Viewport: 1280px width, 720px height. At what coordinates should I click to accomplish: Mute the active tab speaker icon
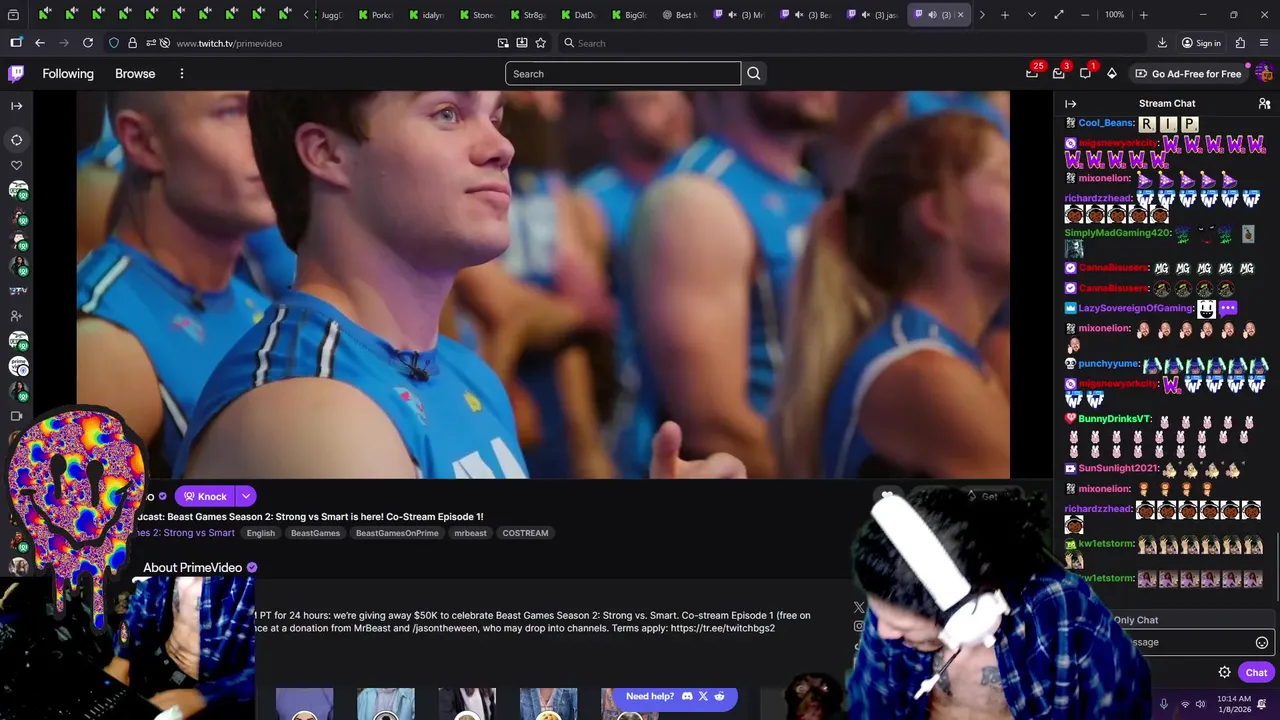[932, 15]
